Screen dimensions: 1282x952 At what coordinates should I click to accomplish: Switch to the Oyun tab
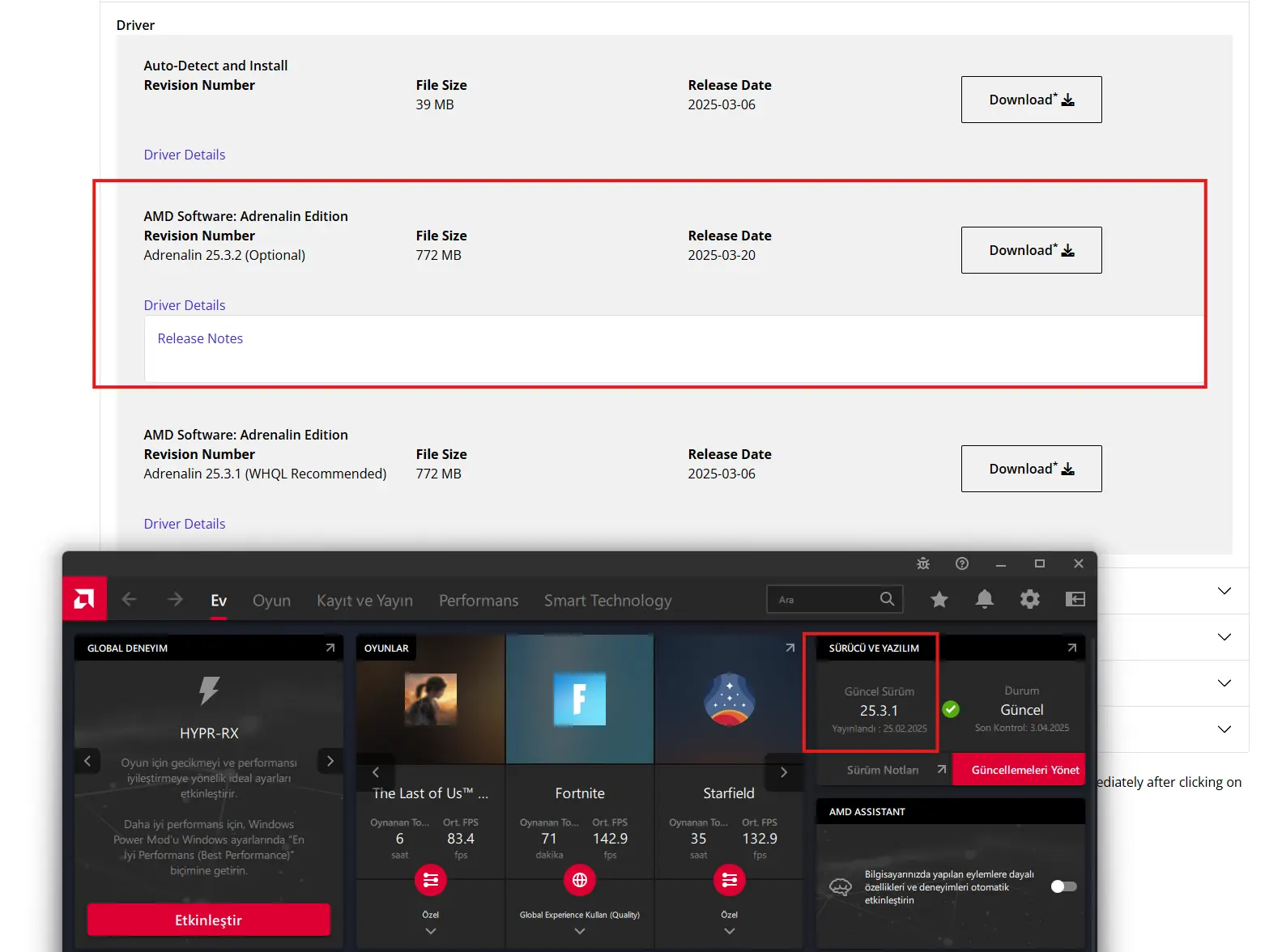pyautogui.click(x=271, y=601)
